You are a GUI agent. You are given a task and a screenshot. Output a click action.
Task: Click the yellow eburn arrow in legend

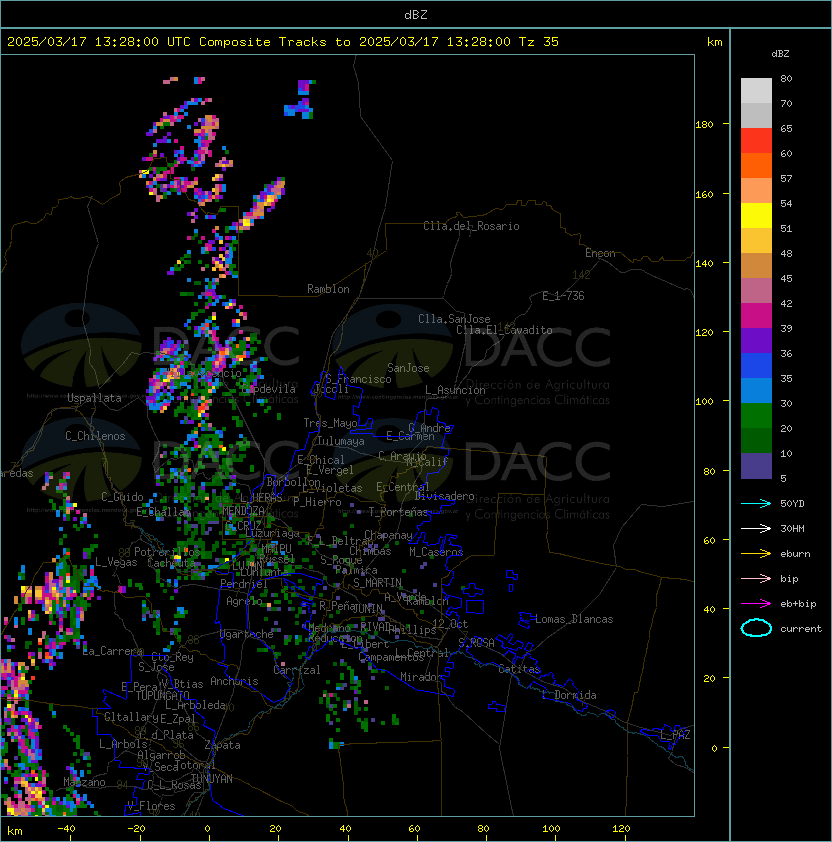[756, 554]
